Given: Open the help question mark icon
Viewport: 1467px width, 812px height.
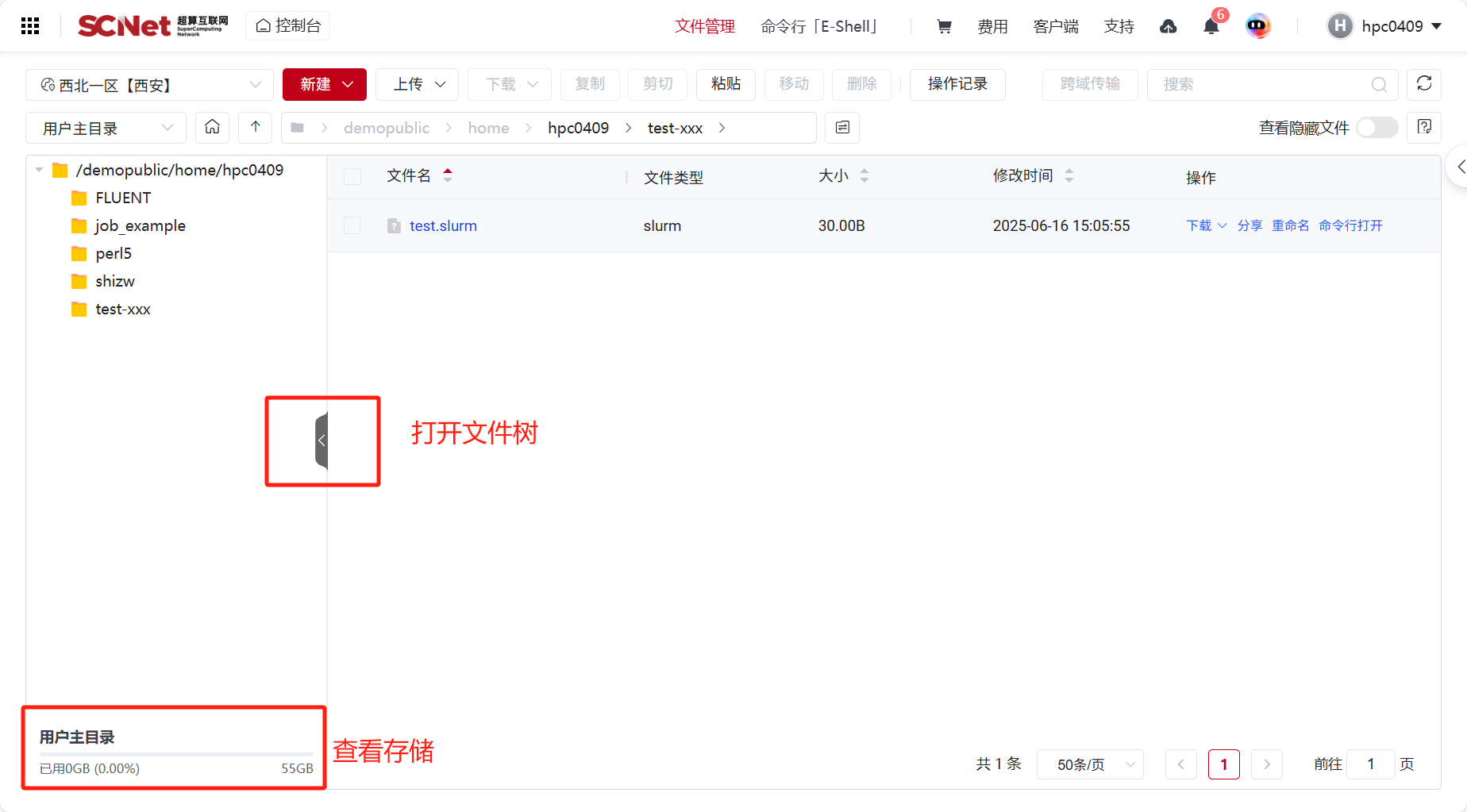Looking at the screenshot, I should pyautogui.click(x=1423, y=127).
